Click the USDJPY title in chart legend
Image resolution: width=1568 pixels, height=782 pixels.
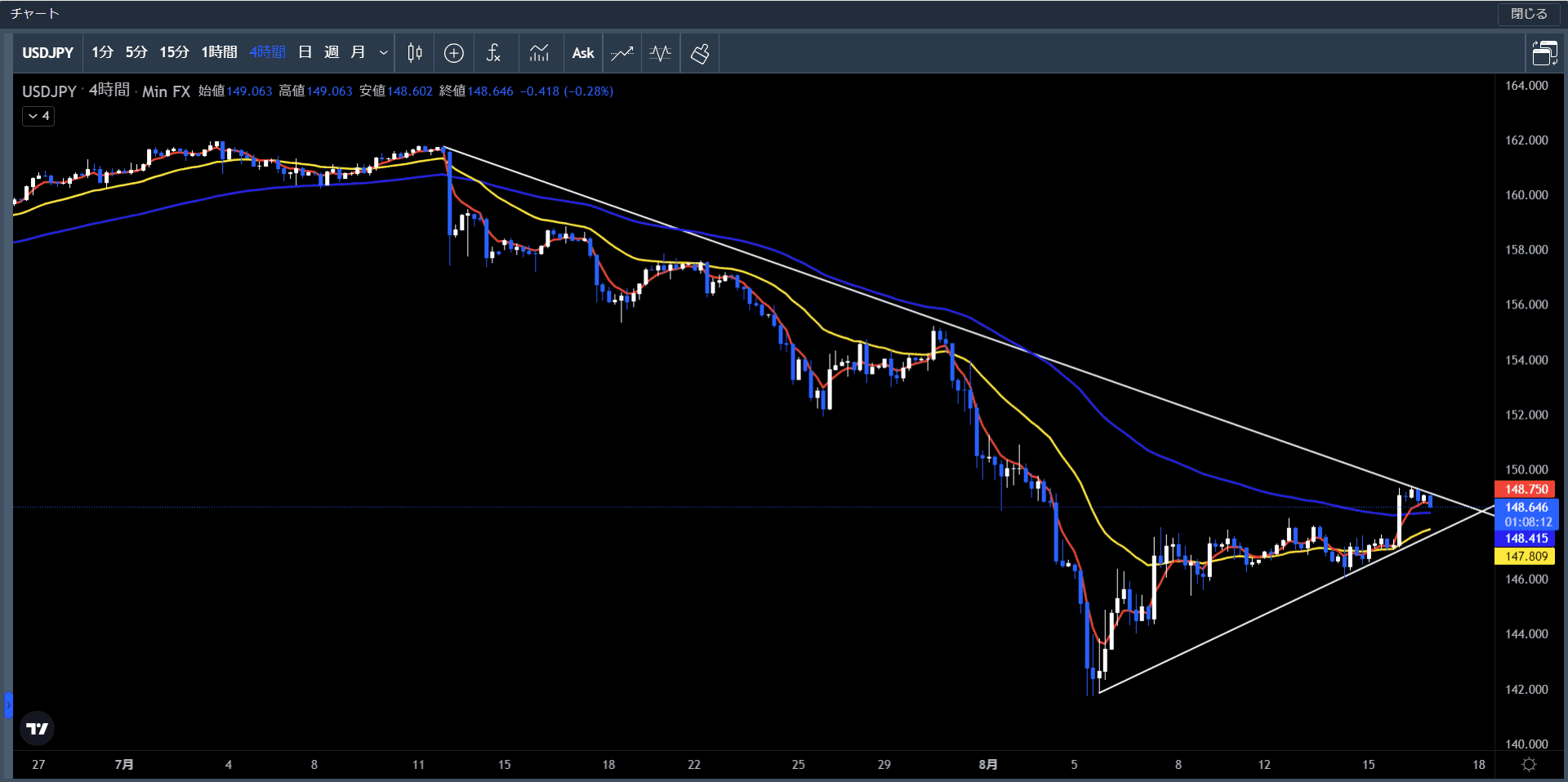[x=49, y=91]
